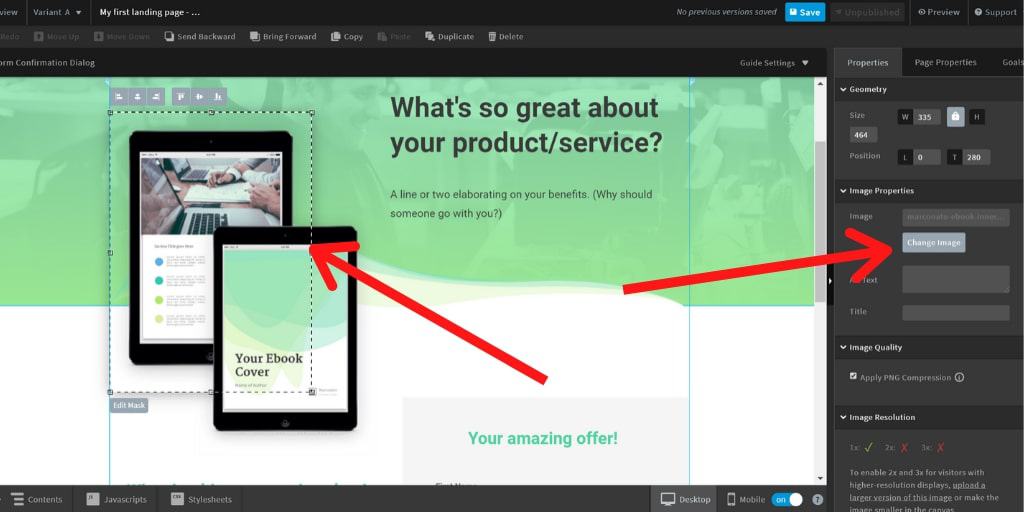The width and height of the screenshot is (1024, 512).
Task: Click the greyed Move Down button
Action: coord(122,37)
